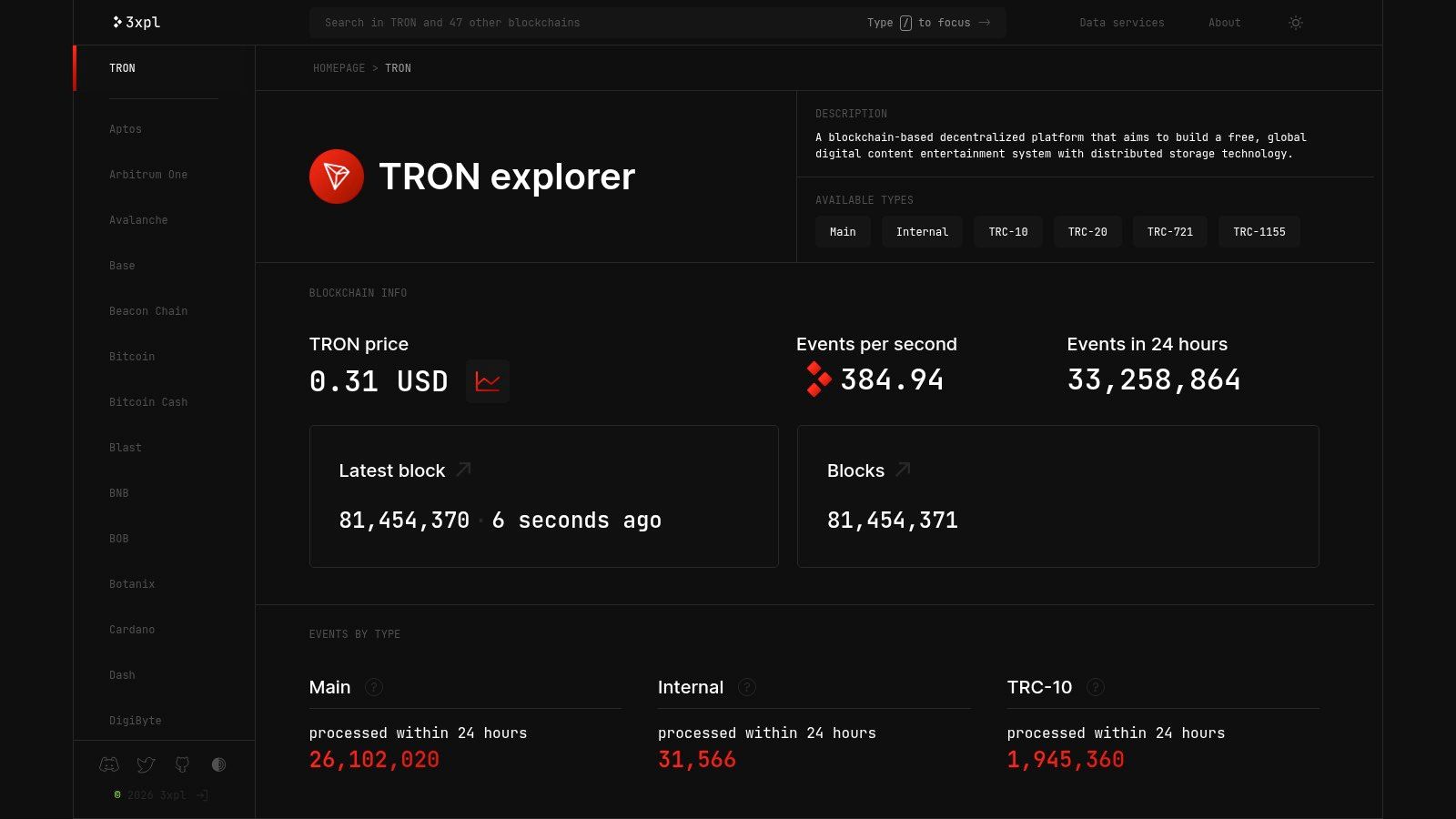Click the arrow icon next to Blocks

pyautogui.click(x=902, y=469)
